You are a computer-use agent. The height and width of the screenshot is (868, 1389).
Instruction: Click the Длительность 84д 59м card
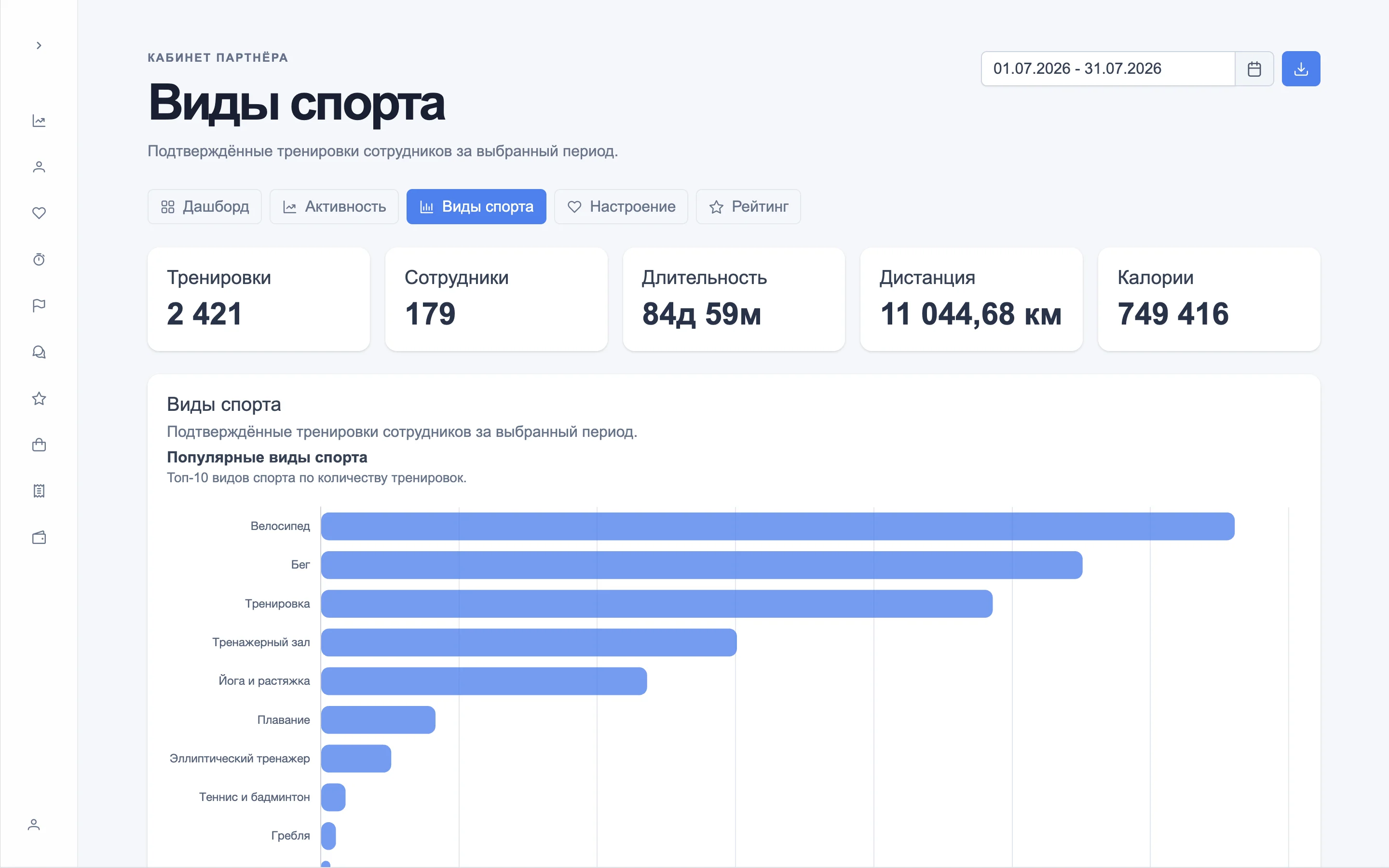point(734,299)
